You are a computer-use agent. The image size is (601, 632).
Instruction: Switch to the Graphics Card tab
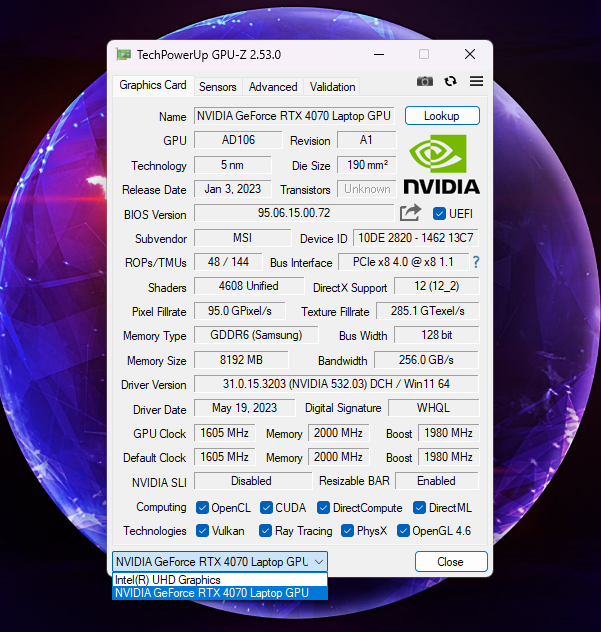153,85
